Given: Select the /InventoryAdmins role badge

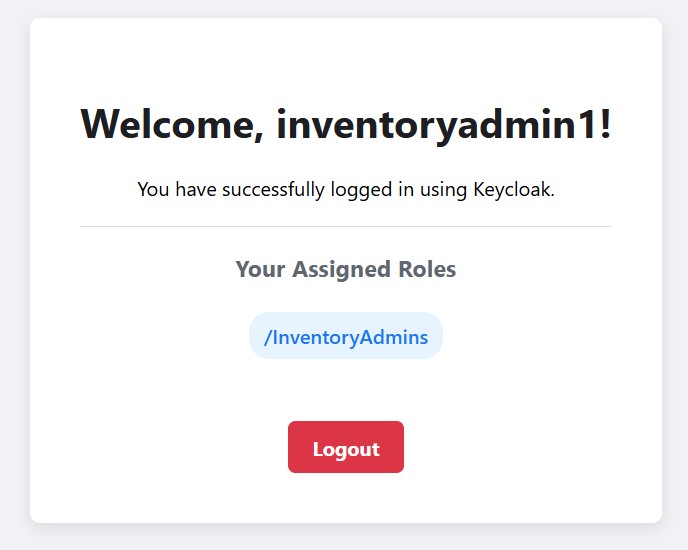Looking at the screenshot, I should tap(345, 337).
